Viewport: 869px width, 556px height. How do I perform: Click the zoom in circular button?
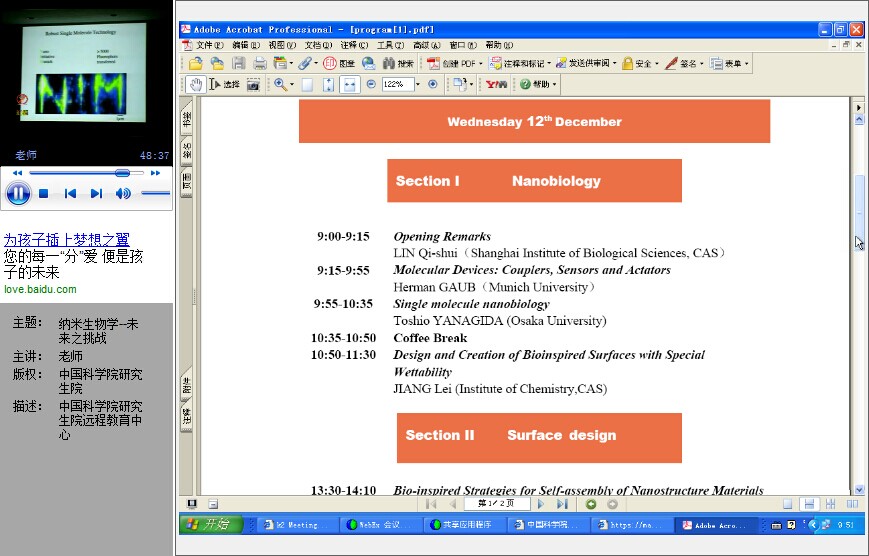coord(433,84)
